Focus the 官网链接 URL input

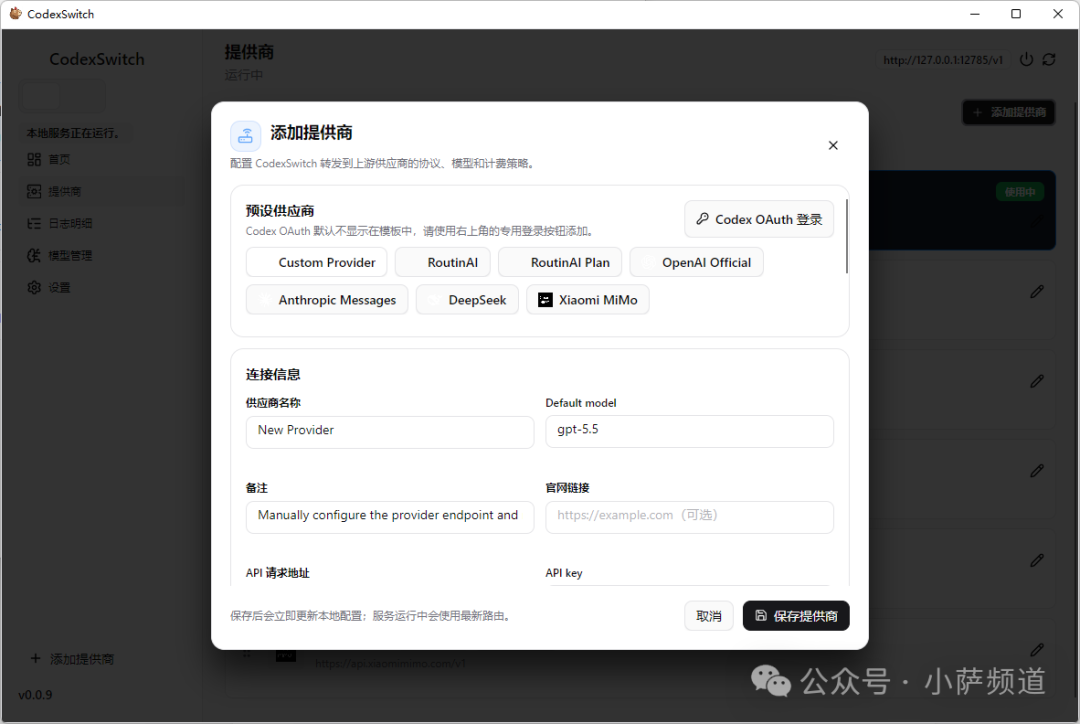pyautogui.click(x=689, y=517)
